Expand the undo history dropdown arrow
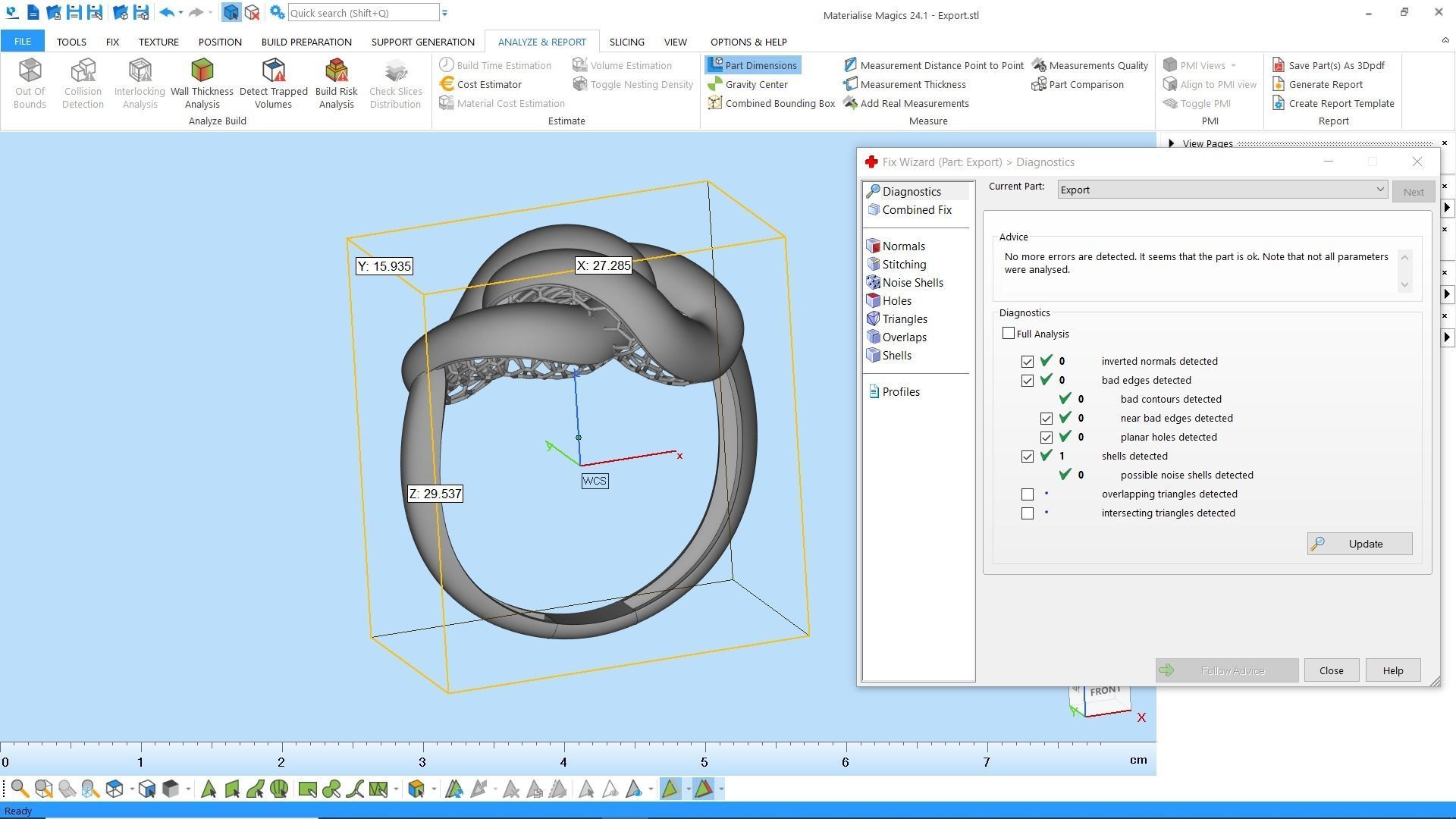The width and height of the screenshot is (1456, 819). point(180,13)
